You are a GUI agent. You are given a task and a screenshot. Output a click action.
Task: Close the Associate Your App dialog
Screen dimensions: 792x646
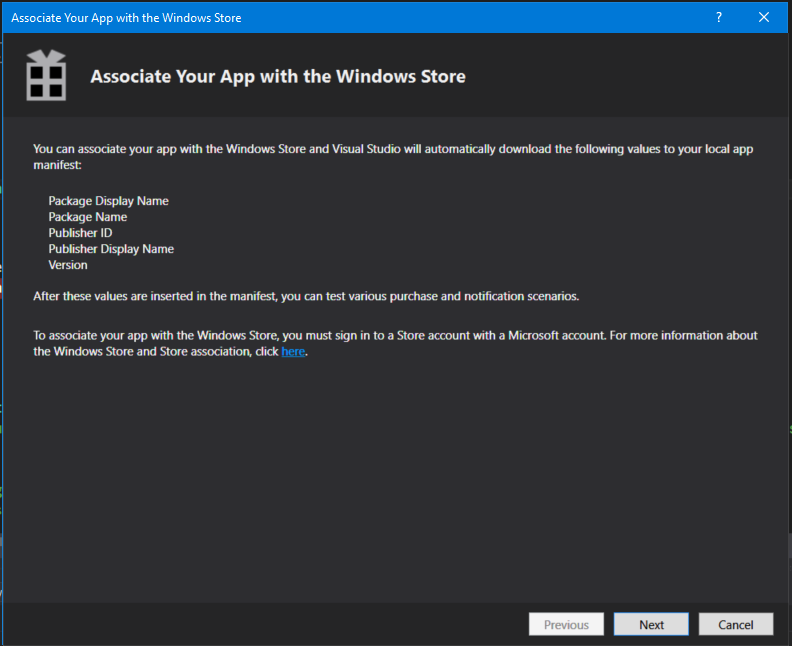(x=765, y=17)
